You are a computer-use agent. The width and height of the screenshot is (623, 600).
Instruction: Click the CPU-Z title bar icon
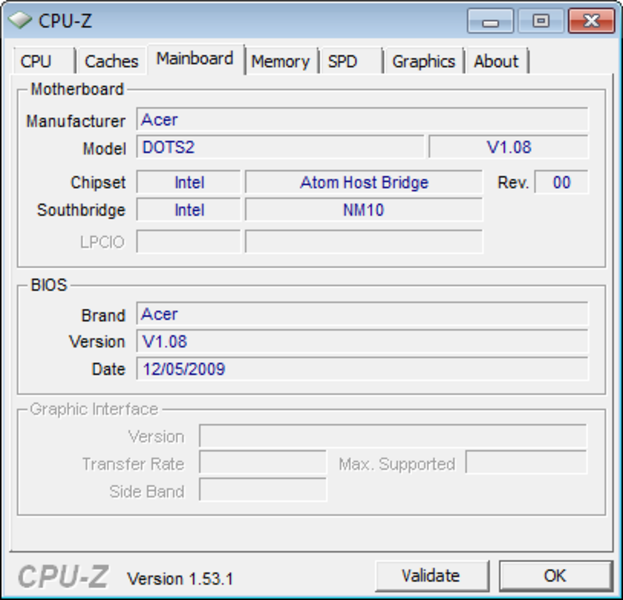click(20, 20)
